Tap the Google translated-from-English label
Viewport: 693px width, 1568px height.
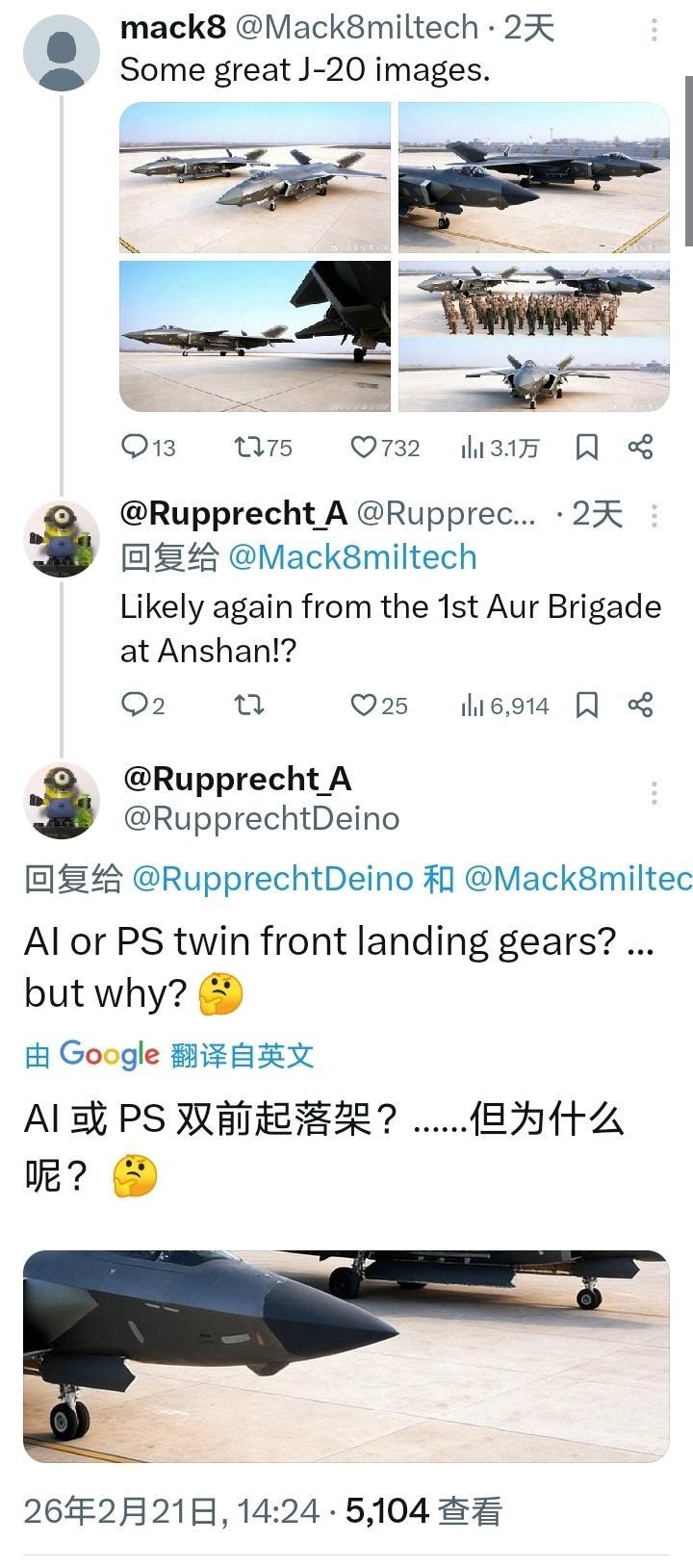(169, 1055)
